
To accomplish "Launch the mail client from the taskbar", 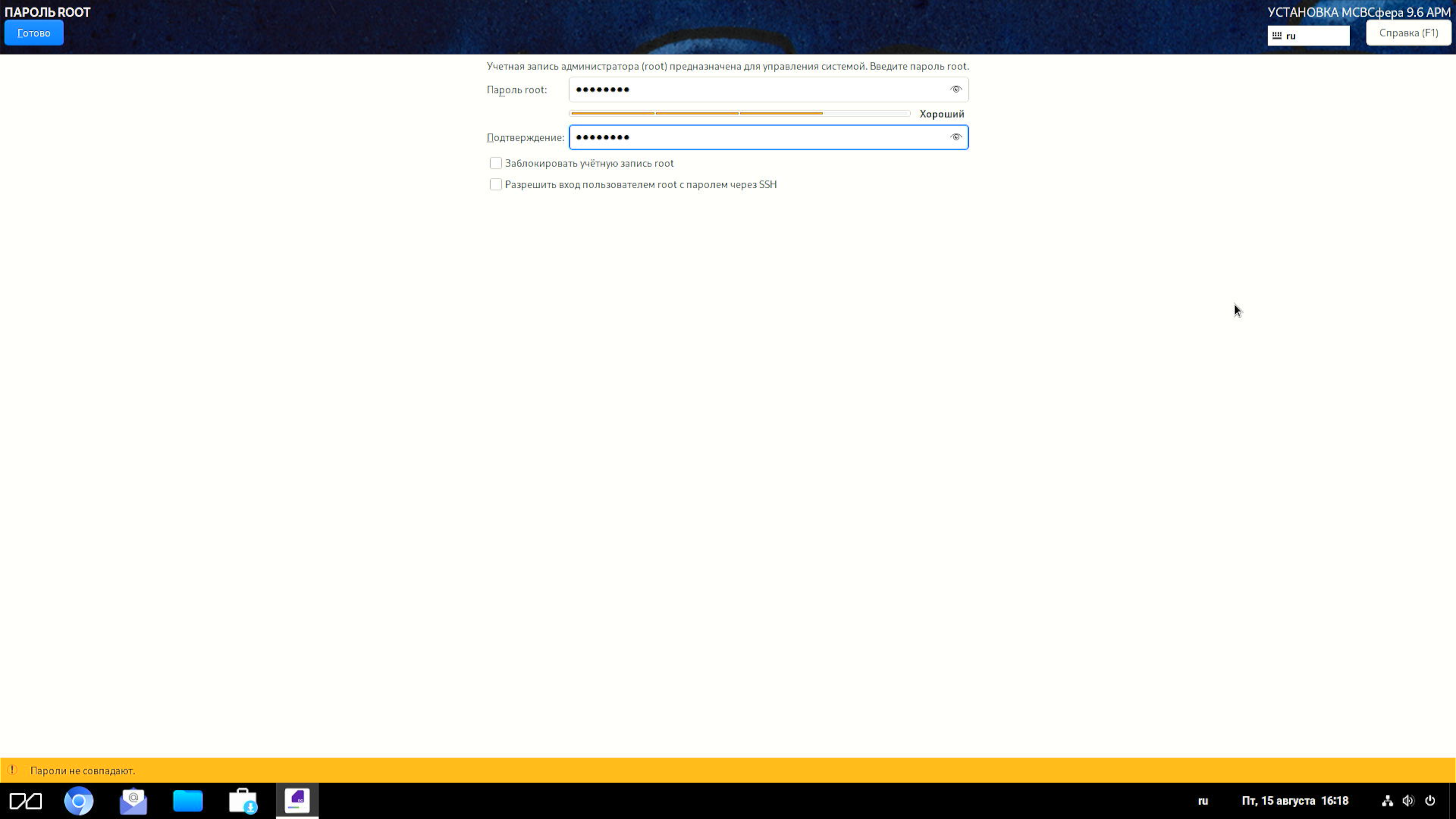I will pyautogui.click(x=133, y=801).
